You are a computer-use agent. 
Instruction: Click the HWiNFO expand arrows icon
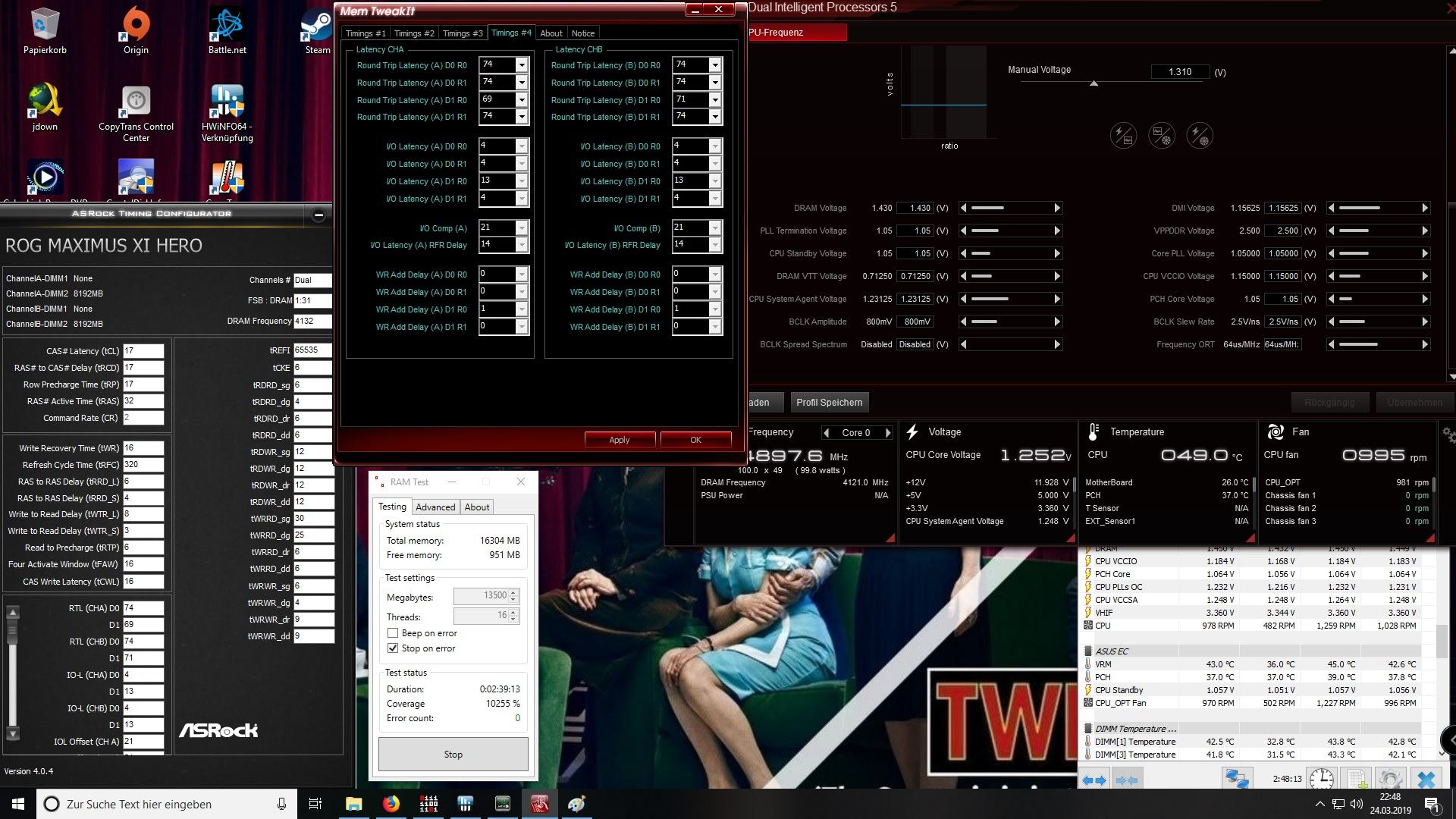click(1094, 780)
